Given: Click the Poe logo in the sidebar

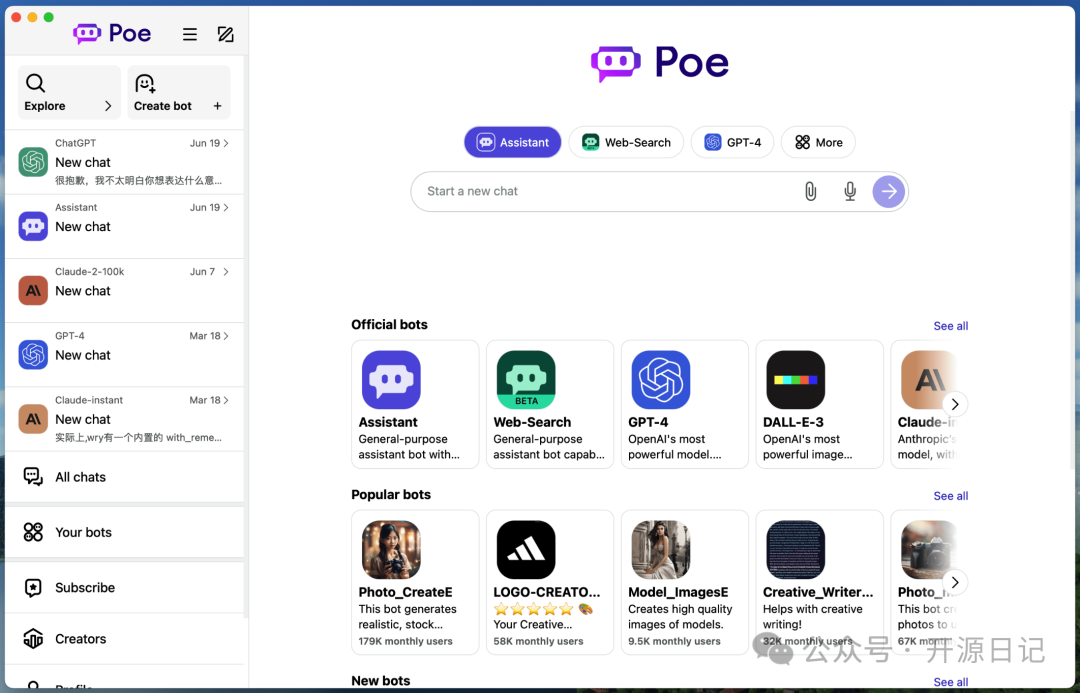Looking at the screenshot, I should click(112, 33).
